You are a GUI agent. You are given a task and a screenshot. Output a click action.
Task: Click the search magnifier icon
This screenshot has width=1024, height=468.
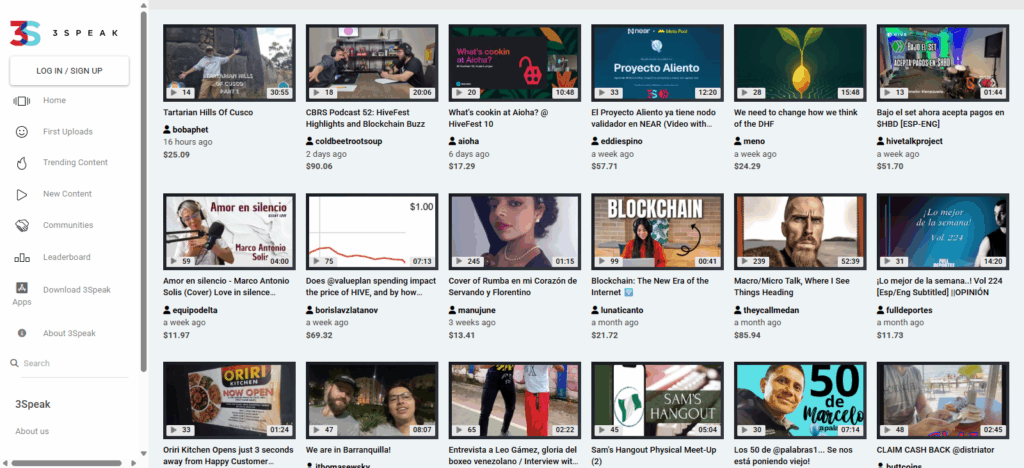click(14, 363)
